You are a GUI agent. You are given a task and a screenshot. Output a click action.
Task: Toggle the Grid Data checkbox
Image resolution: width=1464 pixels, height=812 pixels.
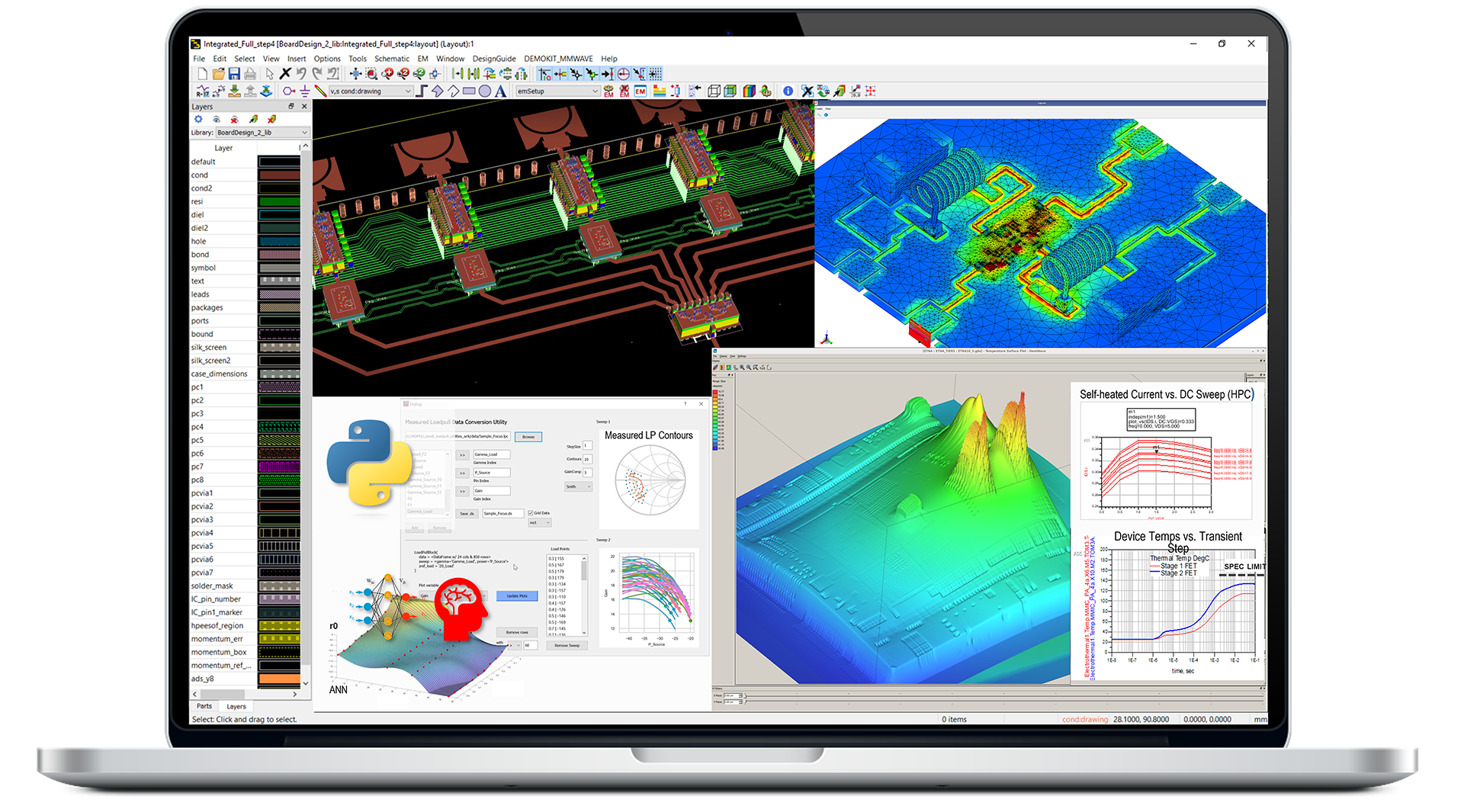[x=531, y=513]
